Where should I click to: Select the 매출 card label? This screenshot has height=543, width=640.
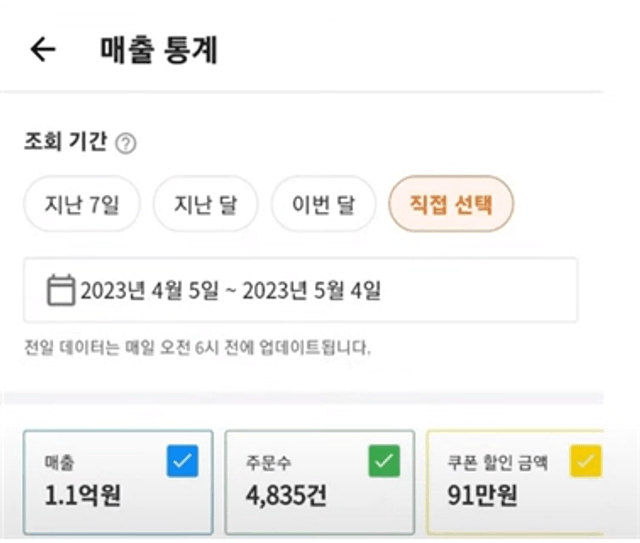(60, 463)
